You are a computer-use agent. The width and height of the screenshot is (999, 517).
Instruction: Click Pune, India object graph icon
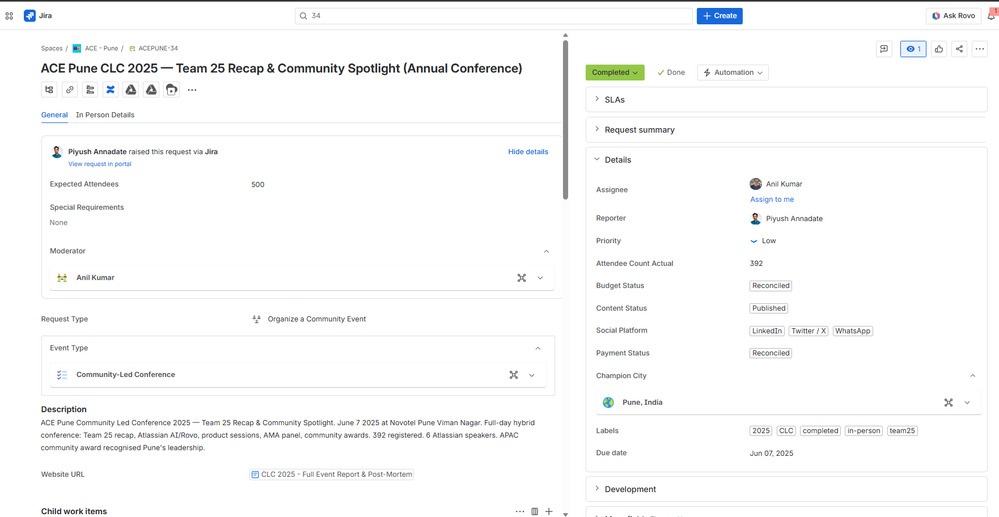[x=949, y=402]
